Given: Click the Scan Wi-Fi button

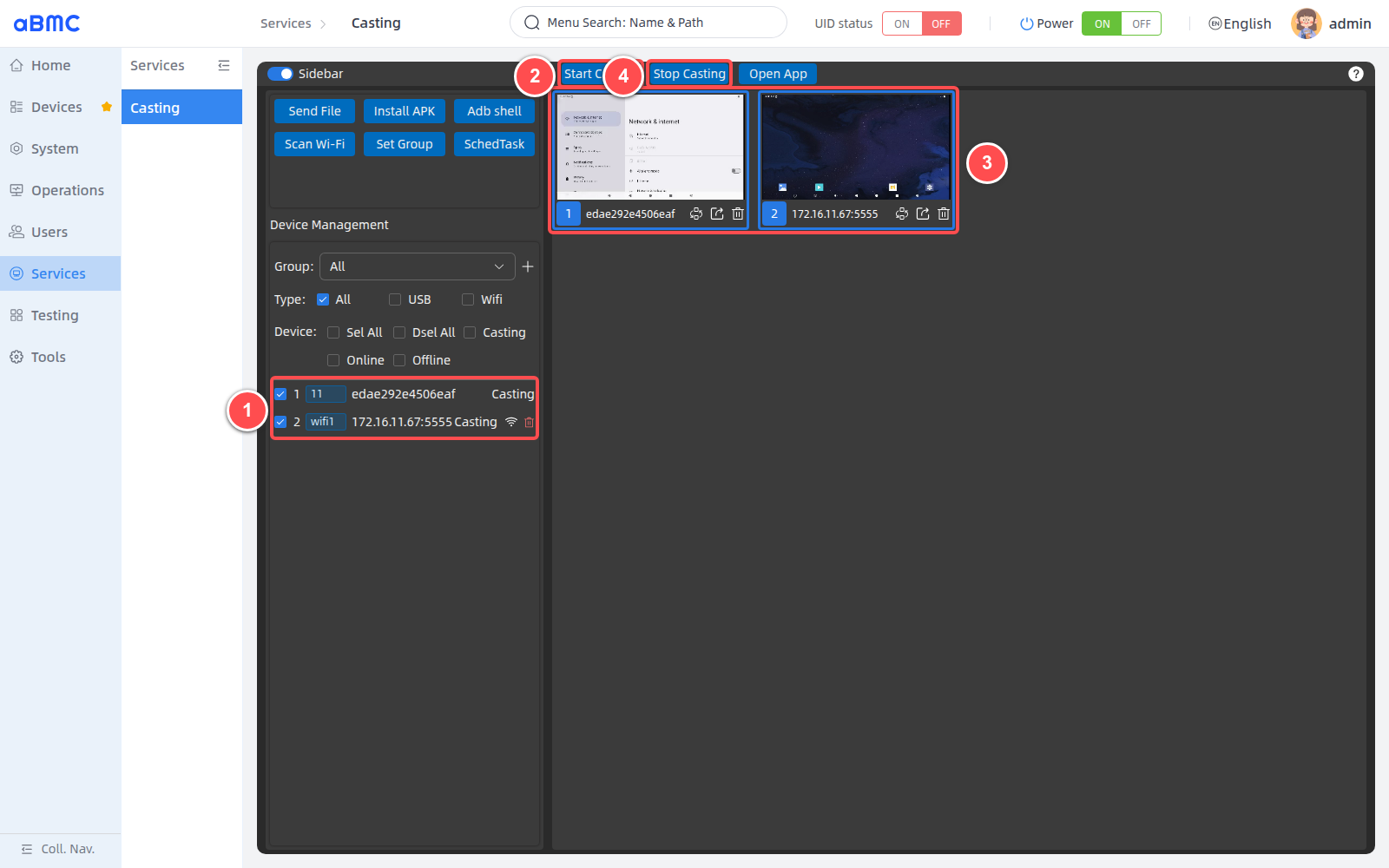Looking at the screenshot, I should (x=314, y=144).
